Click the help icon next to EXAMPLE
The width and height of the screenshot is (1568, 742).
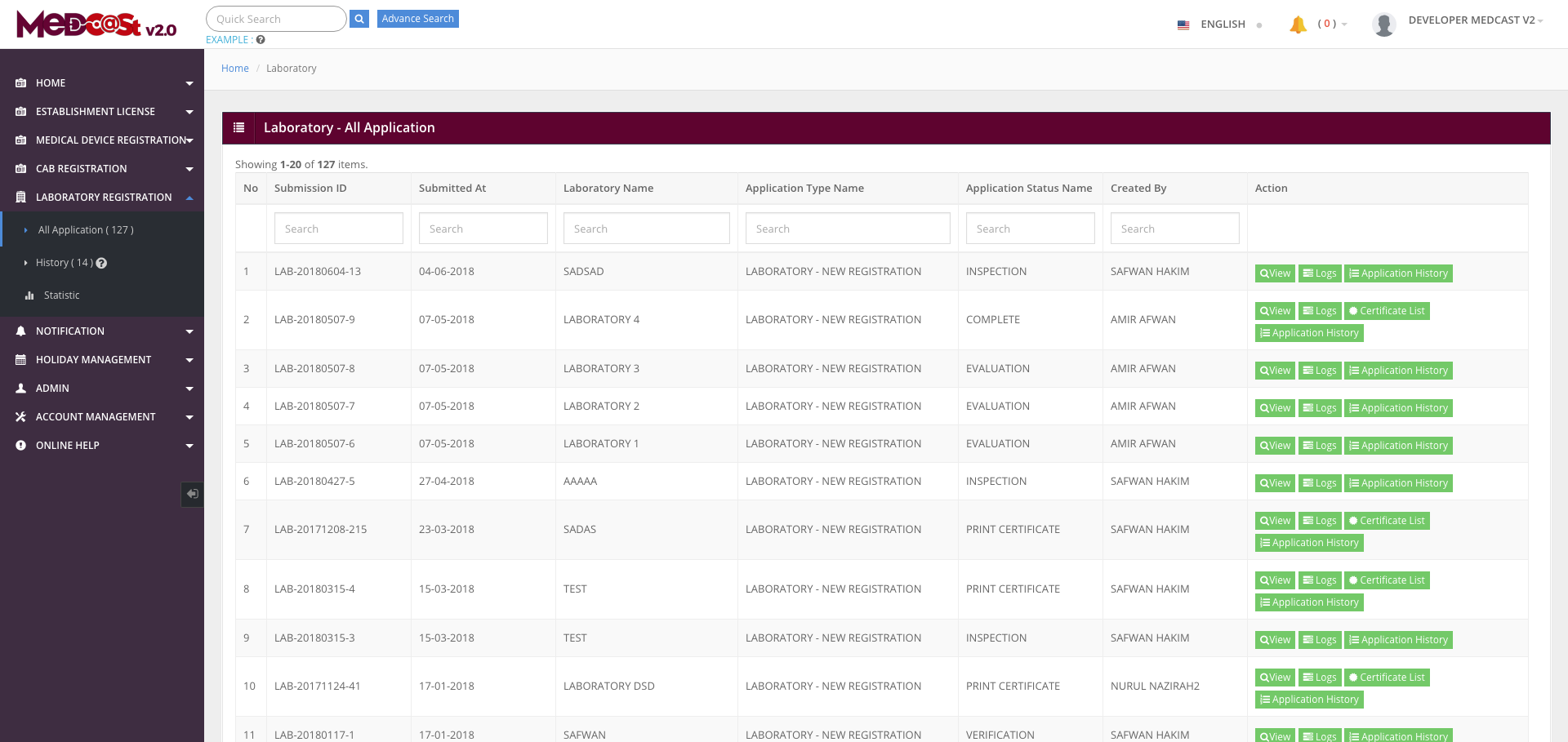pos(261,40)
